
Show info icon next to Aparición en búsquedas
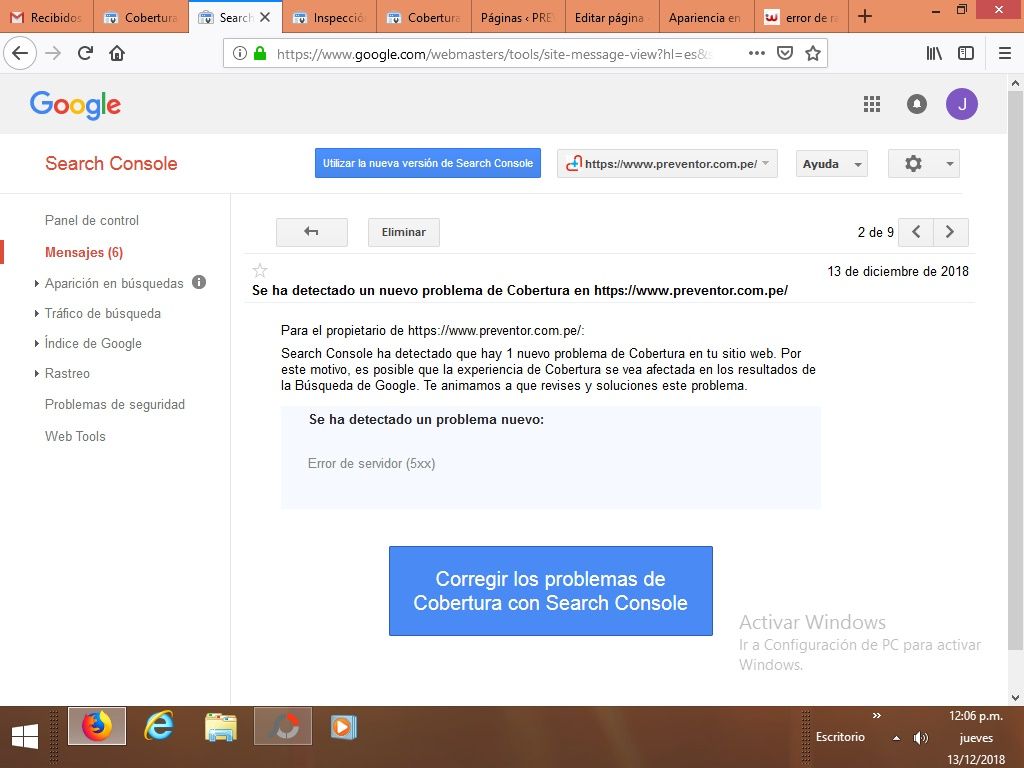pos(199,282)
